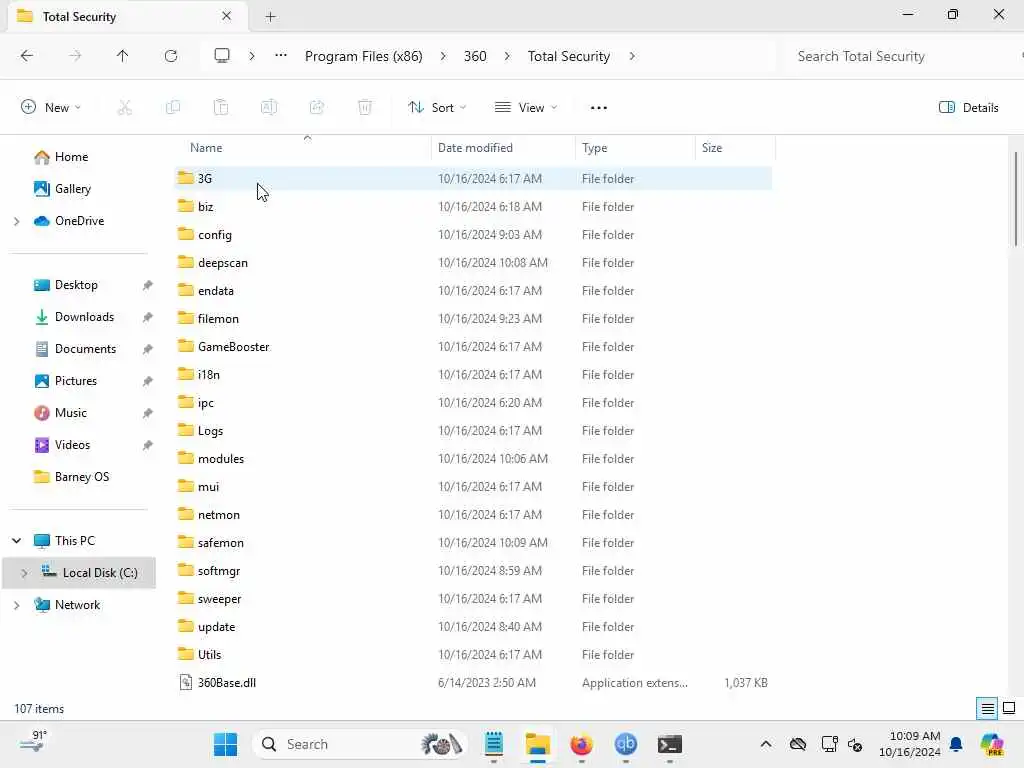The image size is (1024, 768).
Task: Click the Share toolbar icon
Action: coord(317,108)
